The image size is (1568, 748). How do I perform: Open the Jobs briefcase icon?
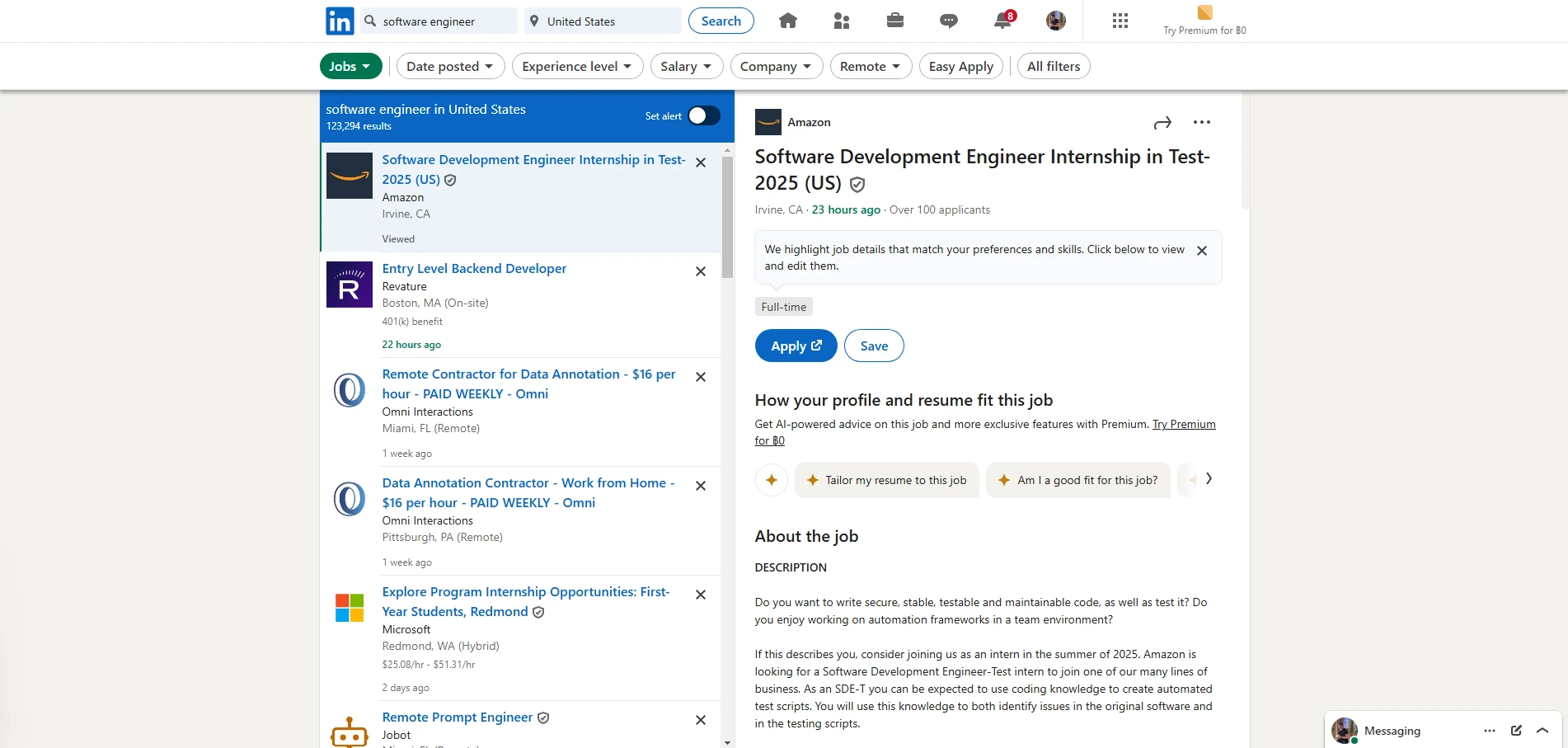(895, 21)
